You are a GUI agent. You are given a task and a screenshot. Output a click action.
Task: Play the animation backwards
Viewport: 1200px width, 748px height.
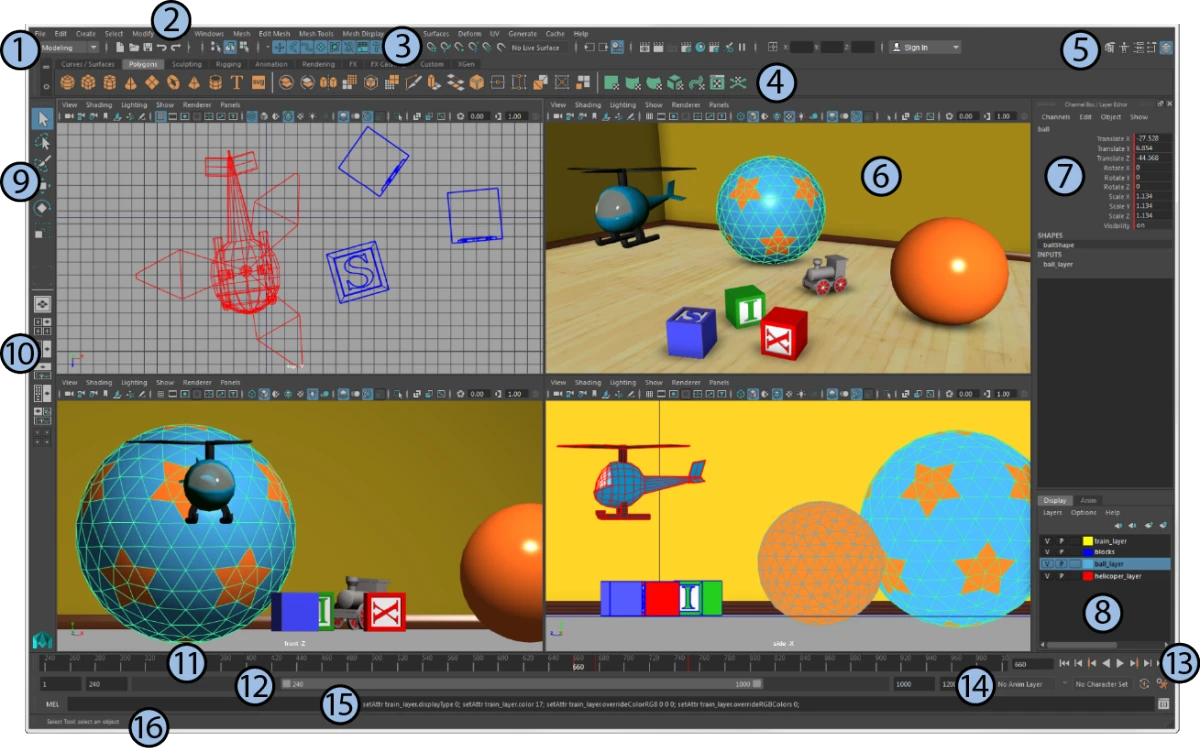(1106, 663)
